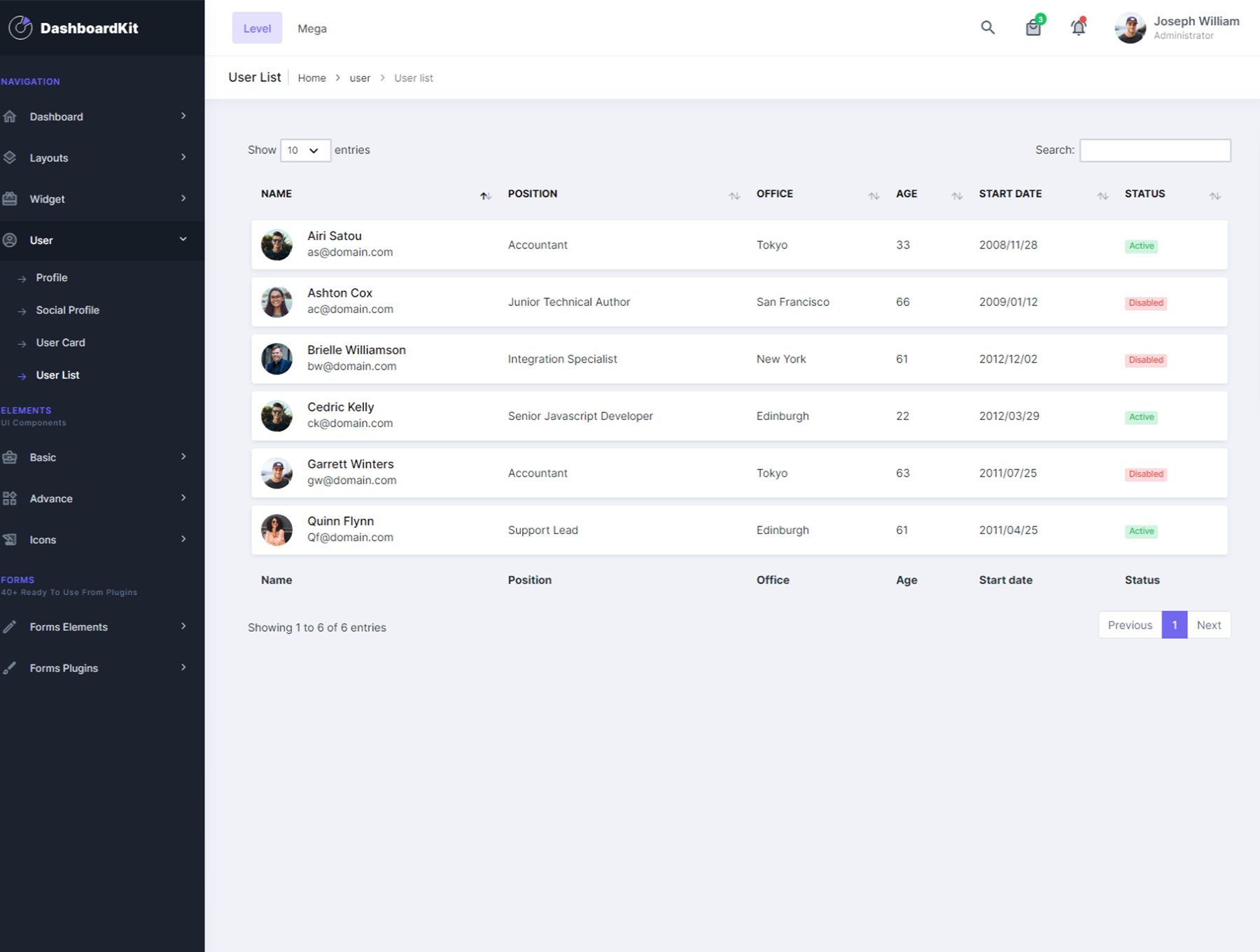1260x952 pixels.
Task: Go to Home breadcrumb link
Action: [311, 78]
